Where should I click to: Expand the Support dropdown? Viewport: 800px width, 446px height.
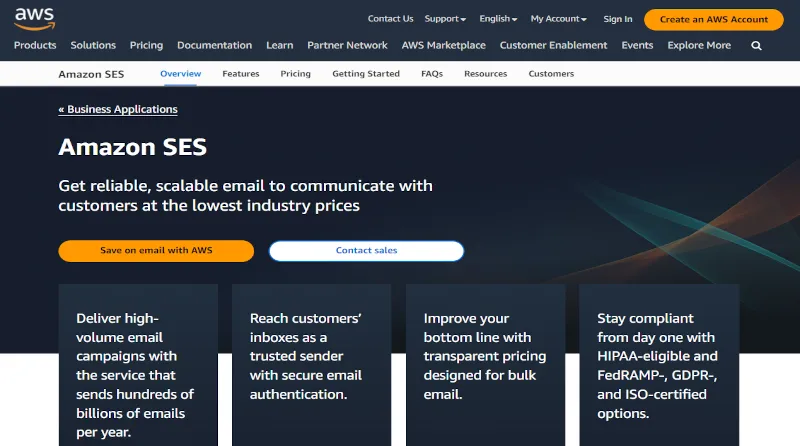coord(445,19)
